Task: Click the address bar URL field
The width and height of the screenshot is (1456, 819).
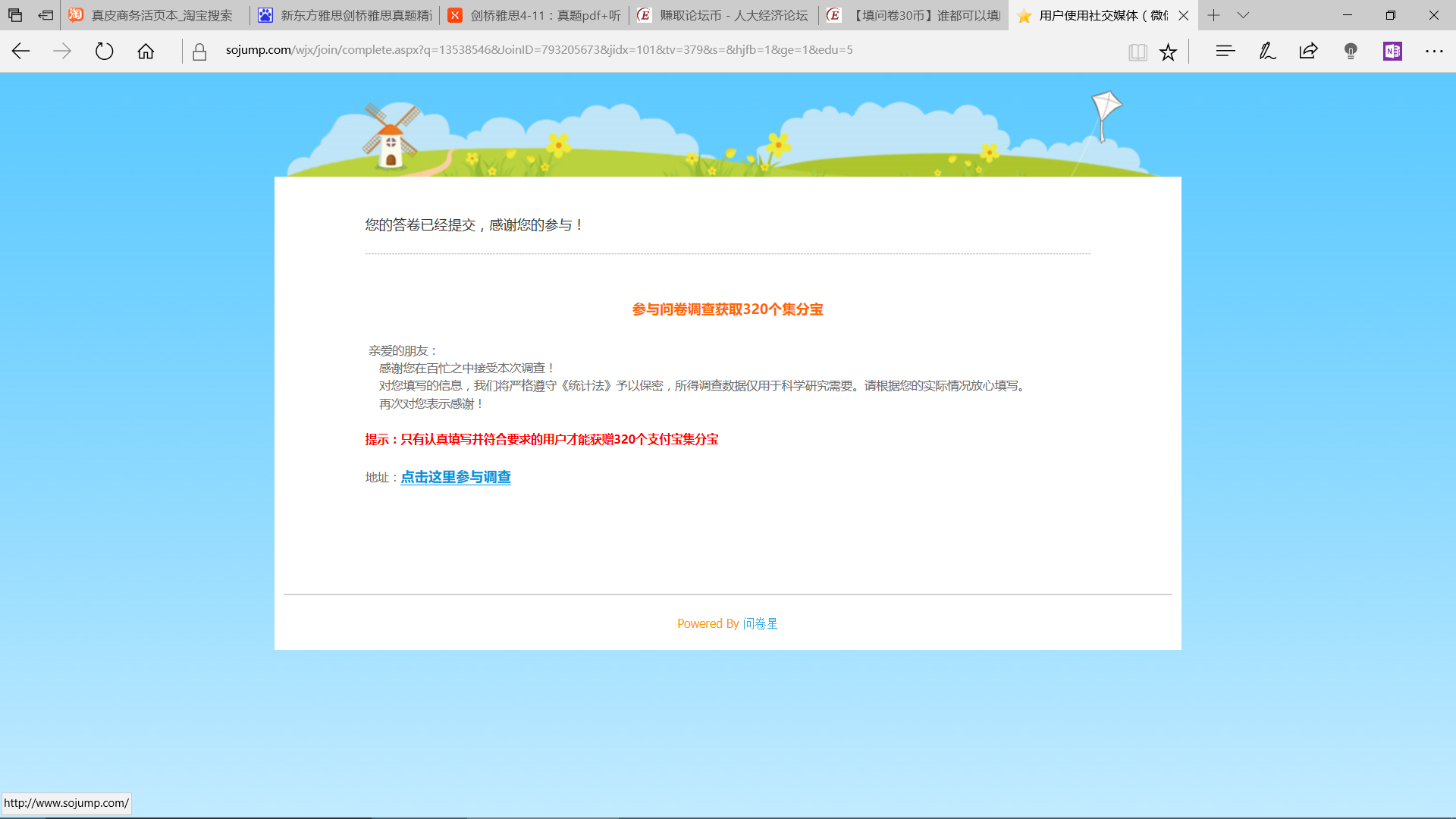Action: [x=538, y=50]
